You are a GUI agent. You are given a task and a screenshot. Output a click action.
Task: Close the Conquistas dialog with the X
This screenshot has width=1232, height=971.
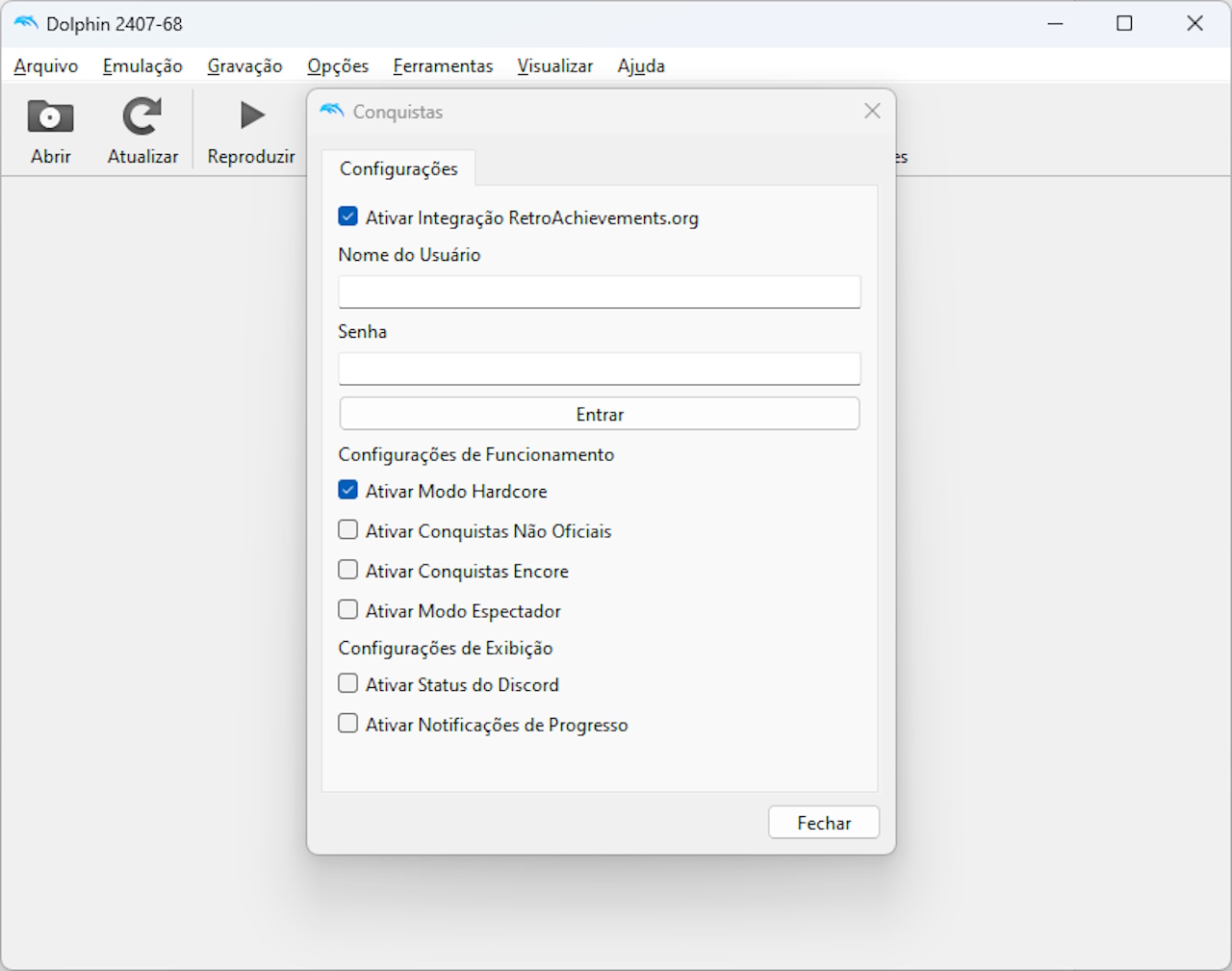872,112
